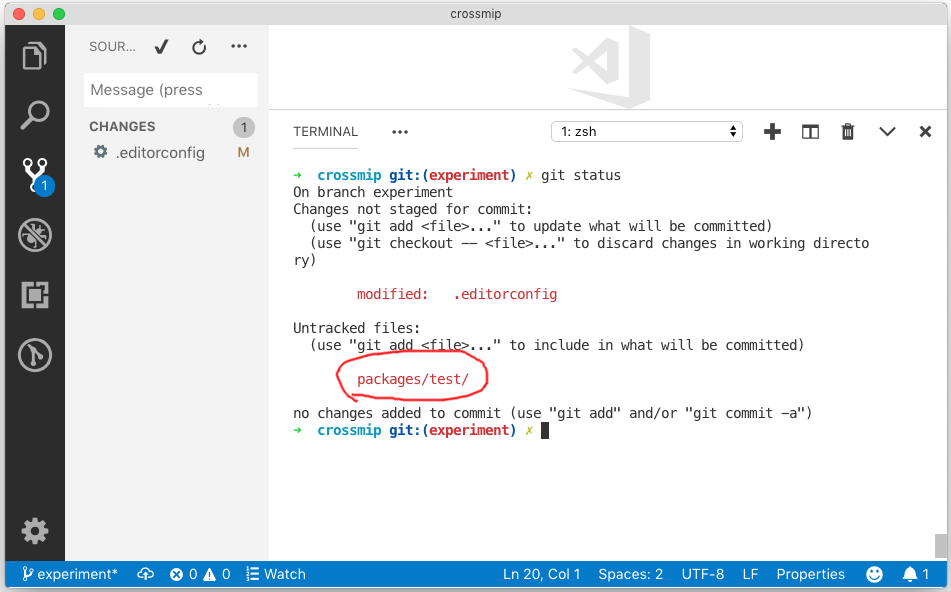Commit changes with the checkmark icon
Screen dimensions: 951x592
[161, 46]
